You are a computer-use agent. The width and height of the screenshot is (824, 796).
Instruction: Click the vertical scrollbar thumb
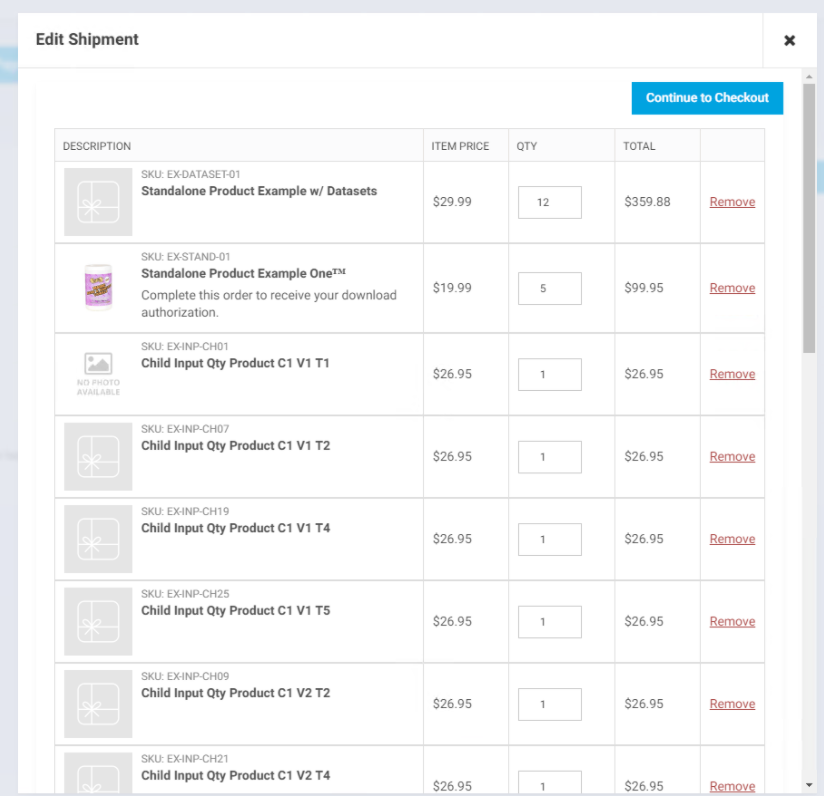[x=809, y=218]
